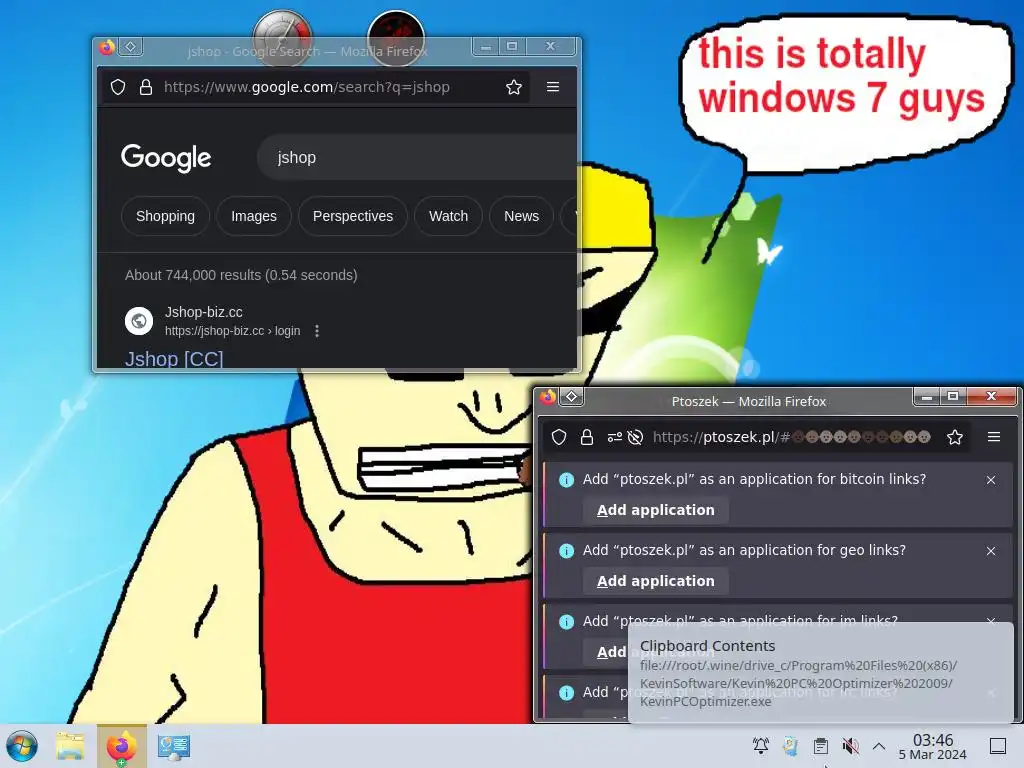Image resolution: width=1024 pixels, height=768 pixels.
Task: Maximize the Ptoszek Firefox window
Action: tap(953, 396)
